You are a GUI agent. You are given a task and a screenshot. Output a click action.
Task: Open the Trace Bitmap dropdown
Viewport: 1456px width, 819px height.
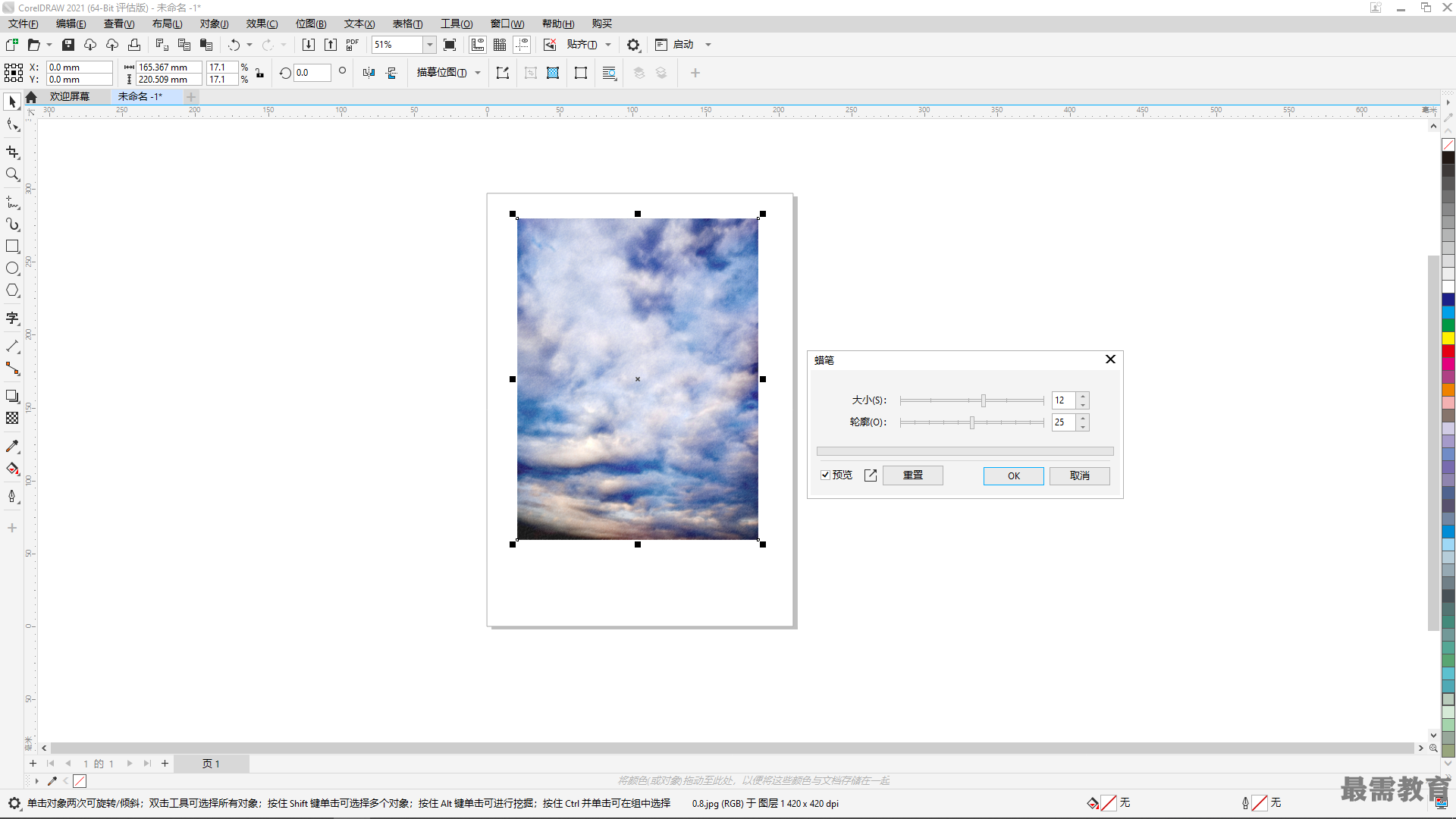pyautogui.click(x=478, y=73)
